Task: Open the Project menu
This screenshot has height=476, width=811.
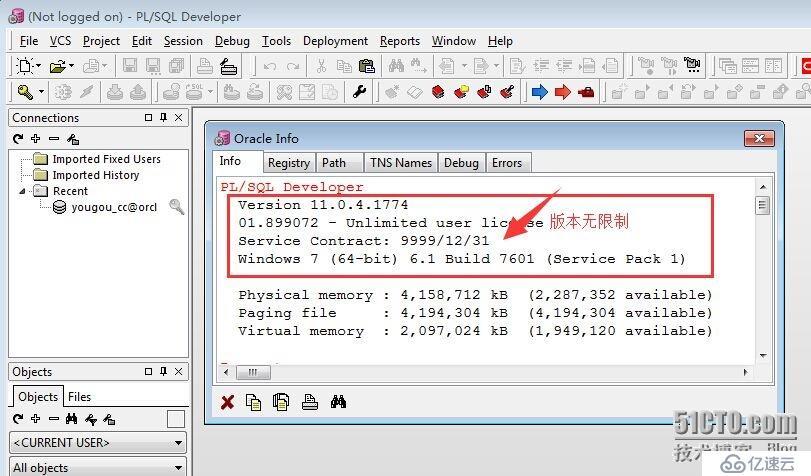Action: [x=101, y=41]
